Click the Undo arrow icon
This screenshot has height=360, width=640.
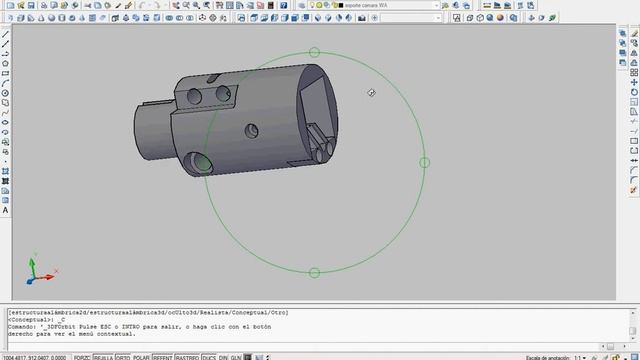pos(142,5)
